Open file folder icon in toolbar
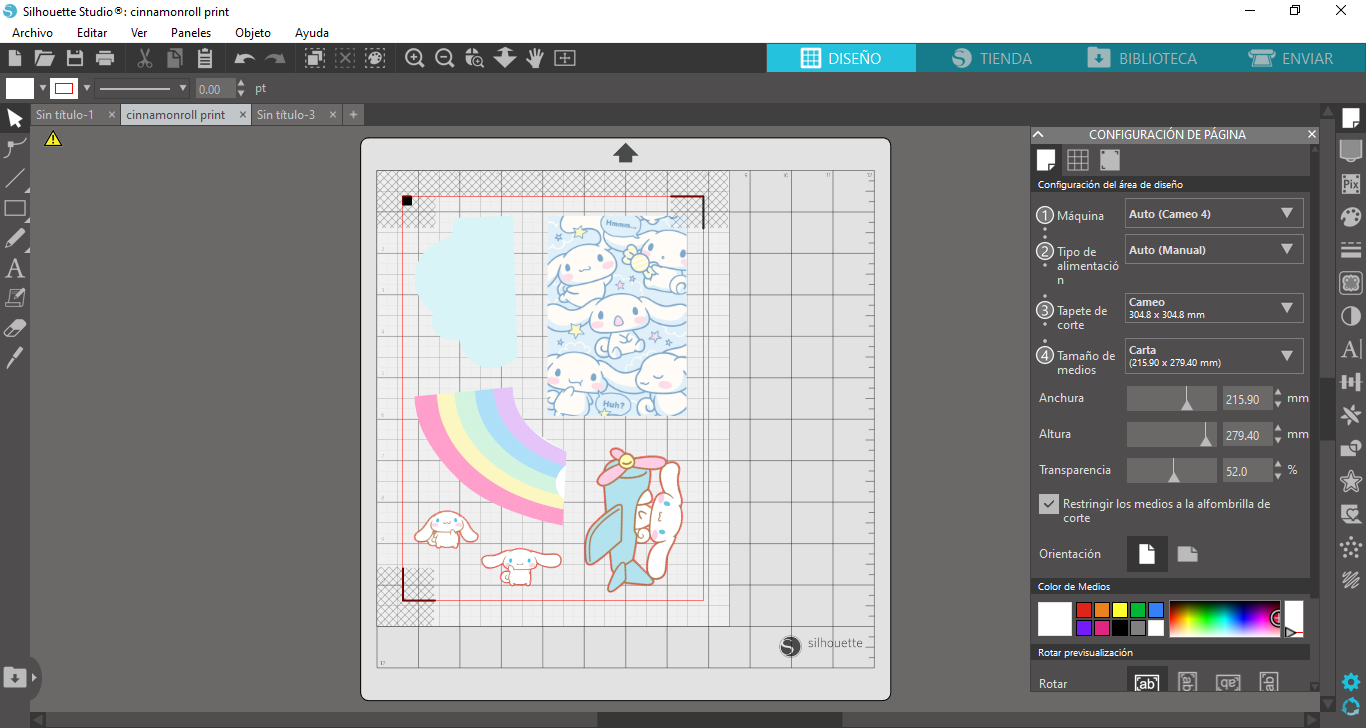 click(x=44, y=58)
